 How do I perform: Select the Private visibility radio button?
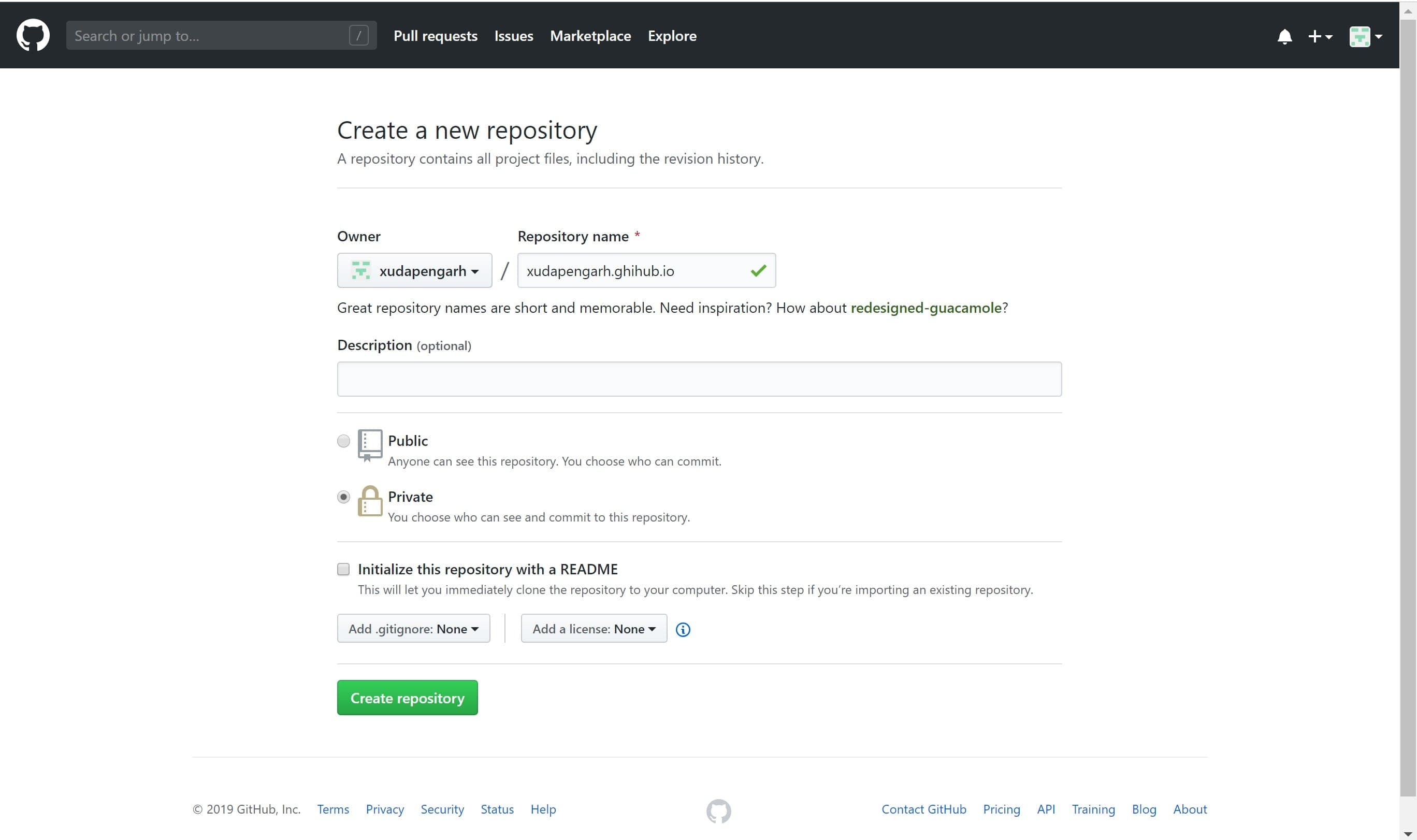343,497
